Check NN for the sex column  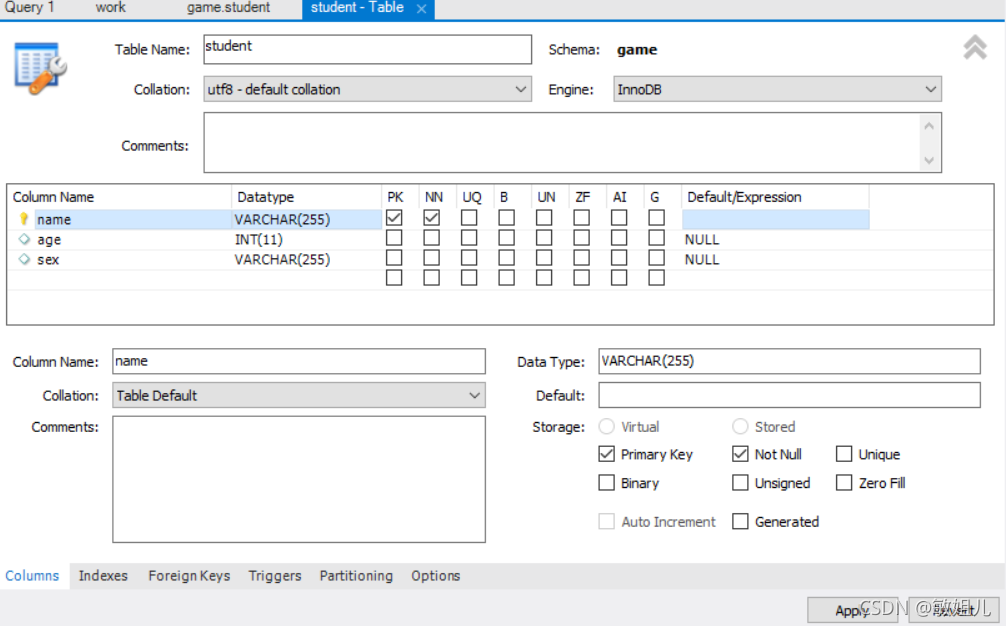click(x=432, y=258)
